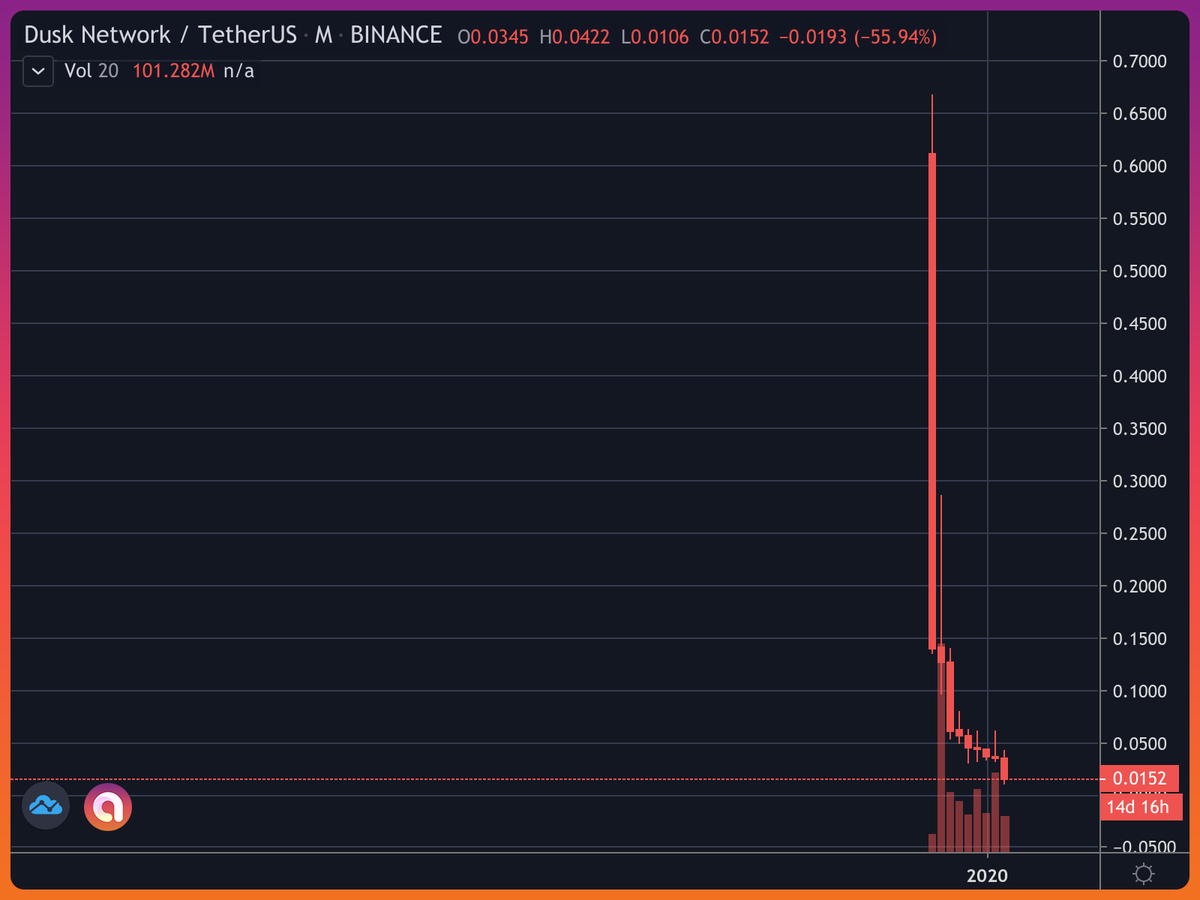Click the 0.4500 price axis label

point(1140,324)
